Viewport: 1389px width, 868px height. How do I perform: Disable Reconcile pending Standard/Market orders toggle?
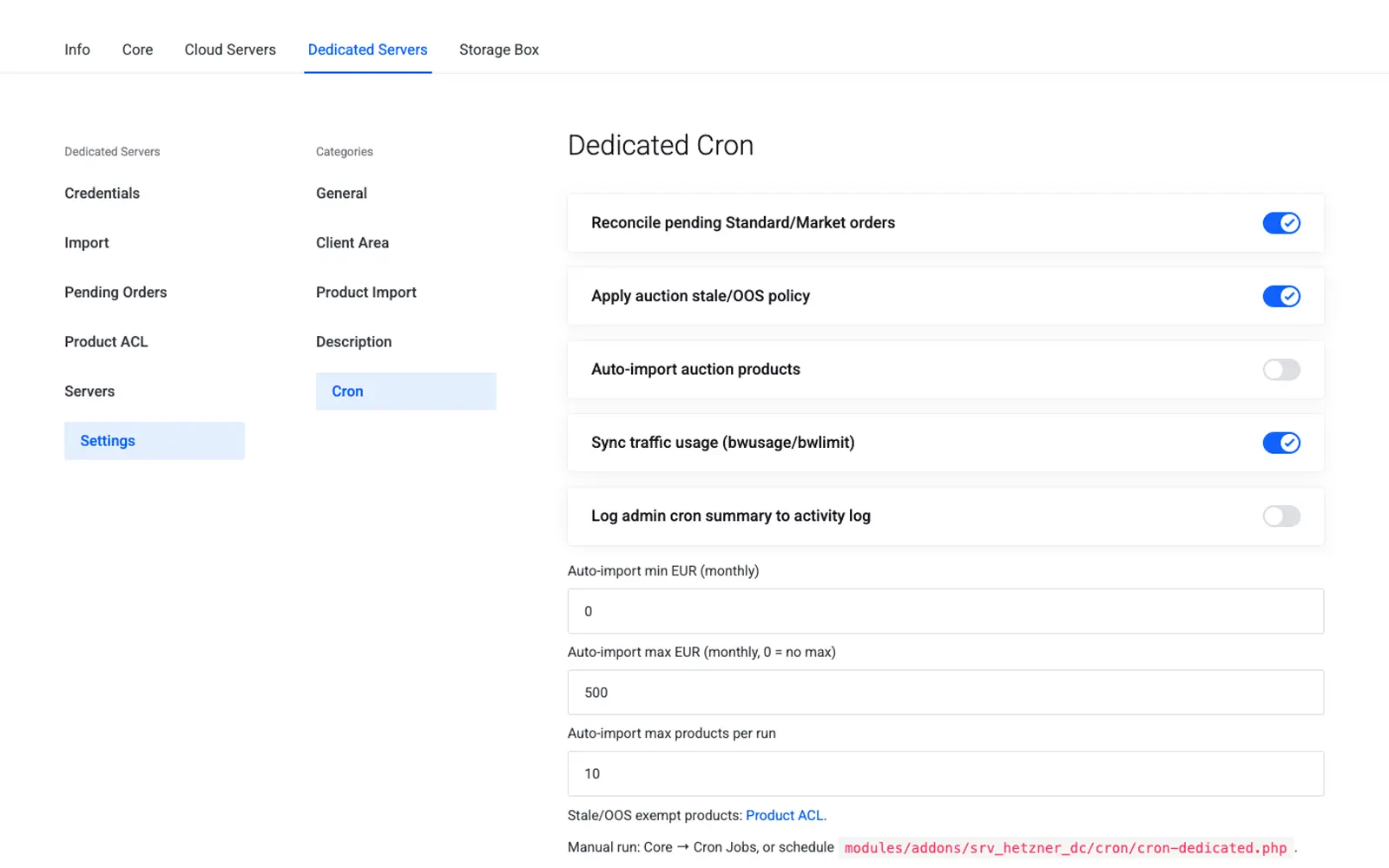coord(1281,223)
